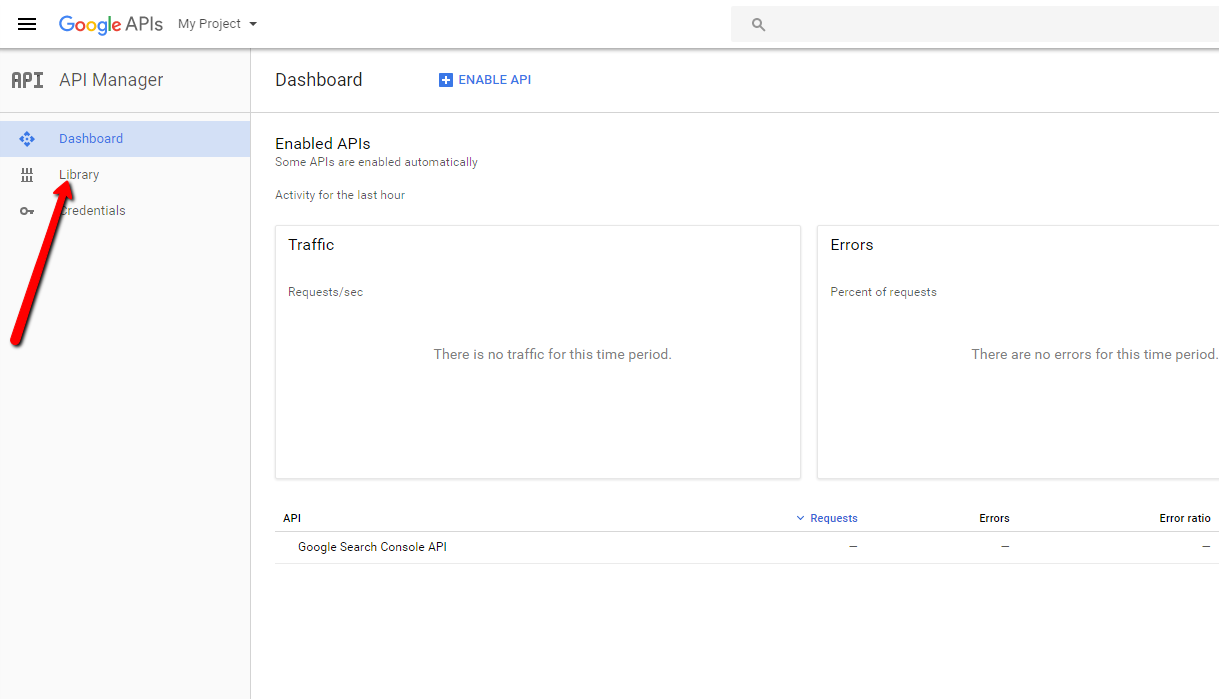Focus the top search field
Viewport: 1219px width, 699px height.
click(x=975, y=24)
